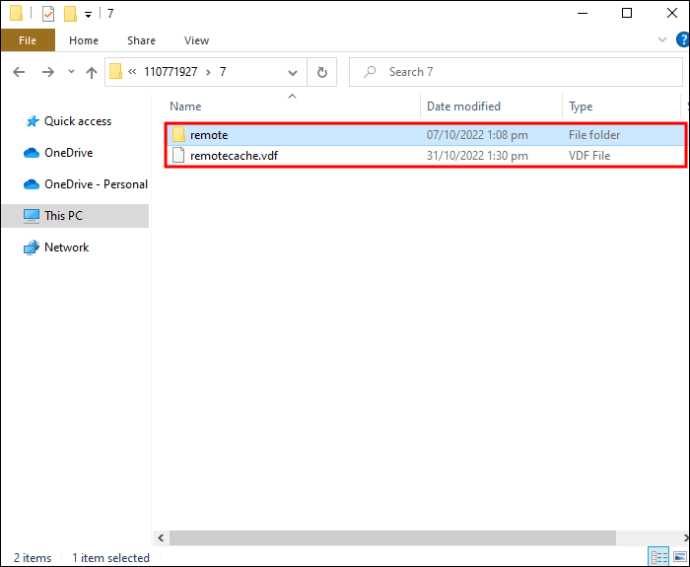This screenshot has width=690, height=567.
Task: Click the scroll-left arrow of the horizontal scrollbar
Action: click(x=161, y=538)
